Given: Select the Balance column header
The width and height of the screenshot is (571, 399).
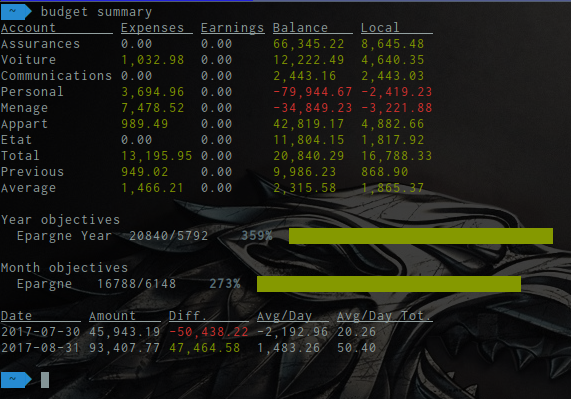Looking at the screenshot, I should click(300, 28).
